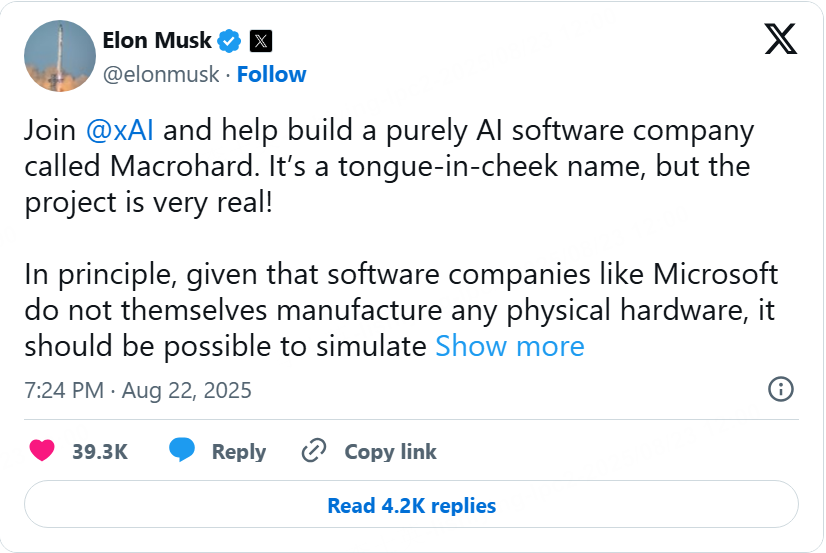Expand tweet with Show more
826x553 pixels.
(x=510, y=346)
